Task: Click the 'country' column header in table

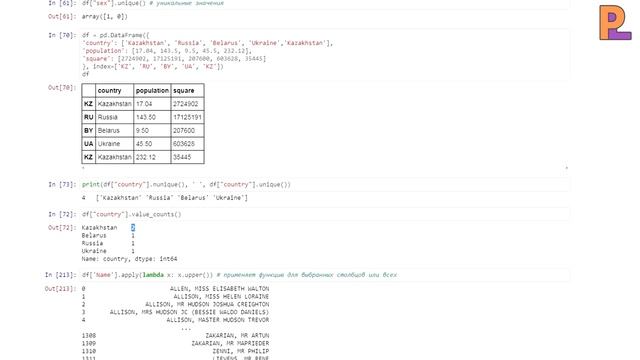Action: (x=114, y=91)
